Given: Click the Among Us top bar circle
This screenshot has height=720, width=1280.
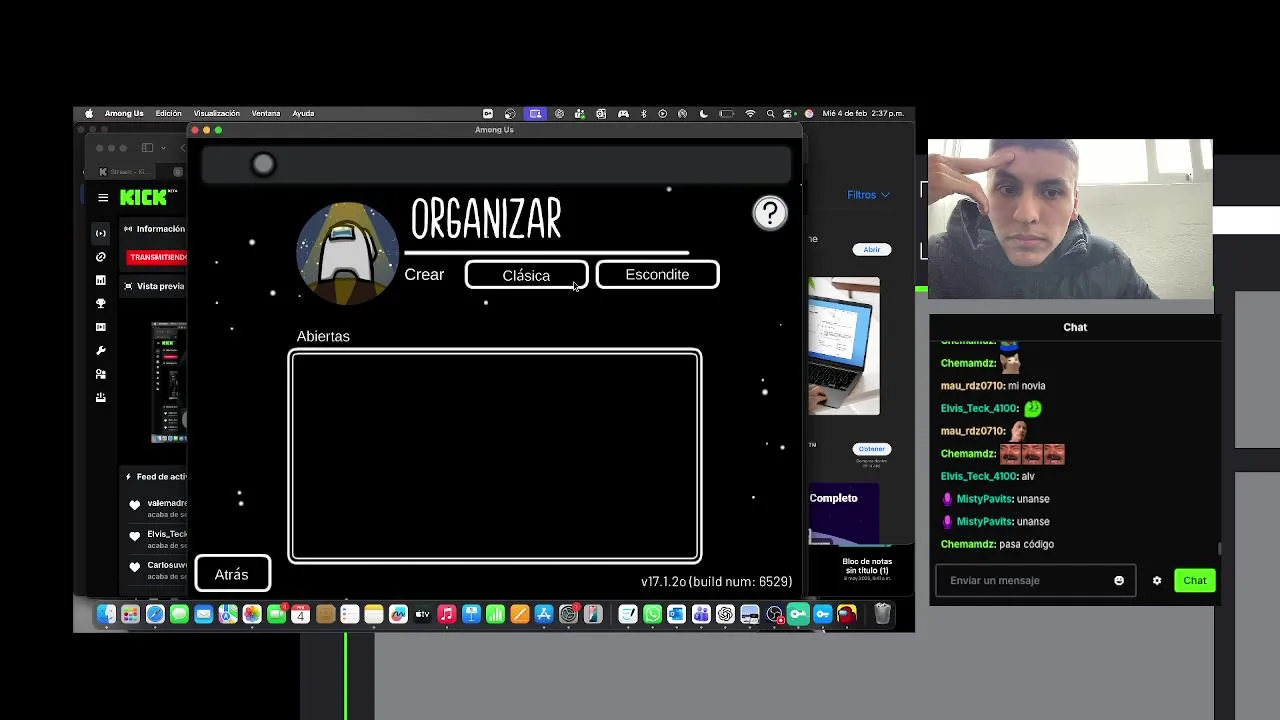Looking at the screenshot, I should pos(263,164).
